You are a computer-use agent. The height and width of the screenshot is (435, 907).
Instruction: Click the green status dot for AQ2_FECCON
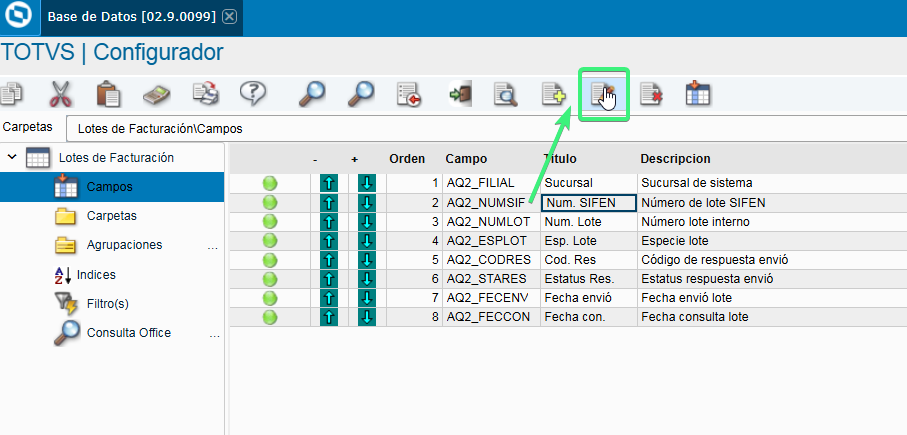tap(270, 317)
